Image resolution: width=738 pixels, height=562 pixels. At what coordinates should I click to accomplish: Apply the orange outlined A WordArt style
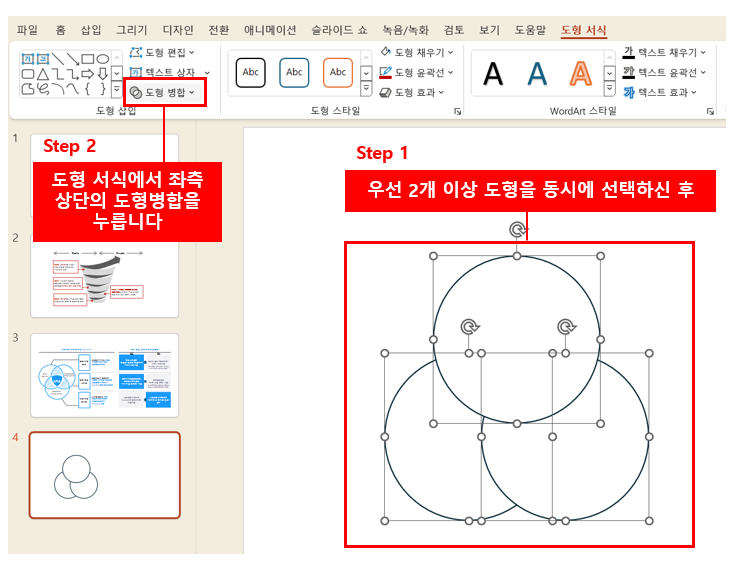581,74
